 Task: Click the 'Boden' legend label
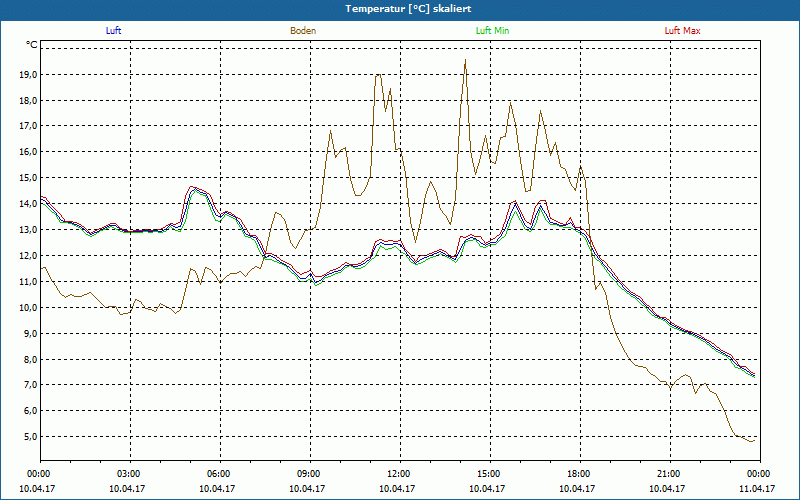[x=303, y=31]
